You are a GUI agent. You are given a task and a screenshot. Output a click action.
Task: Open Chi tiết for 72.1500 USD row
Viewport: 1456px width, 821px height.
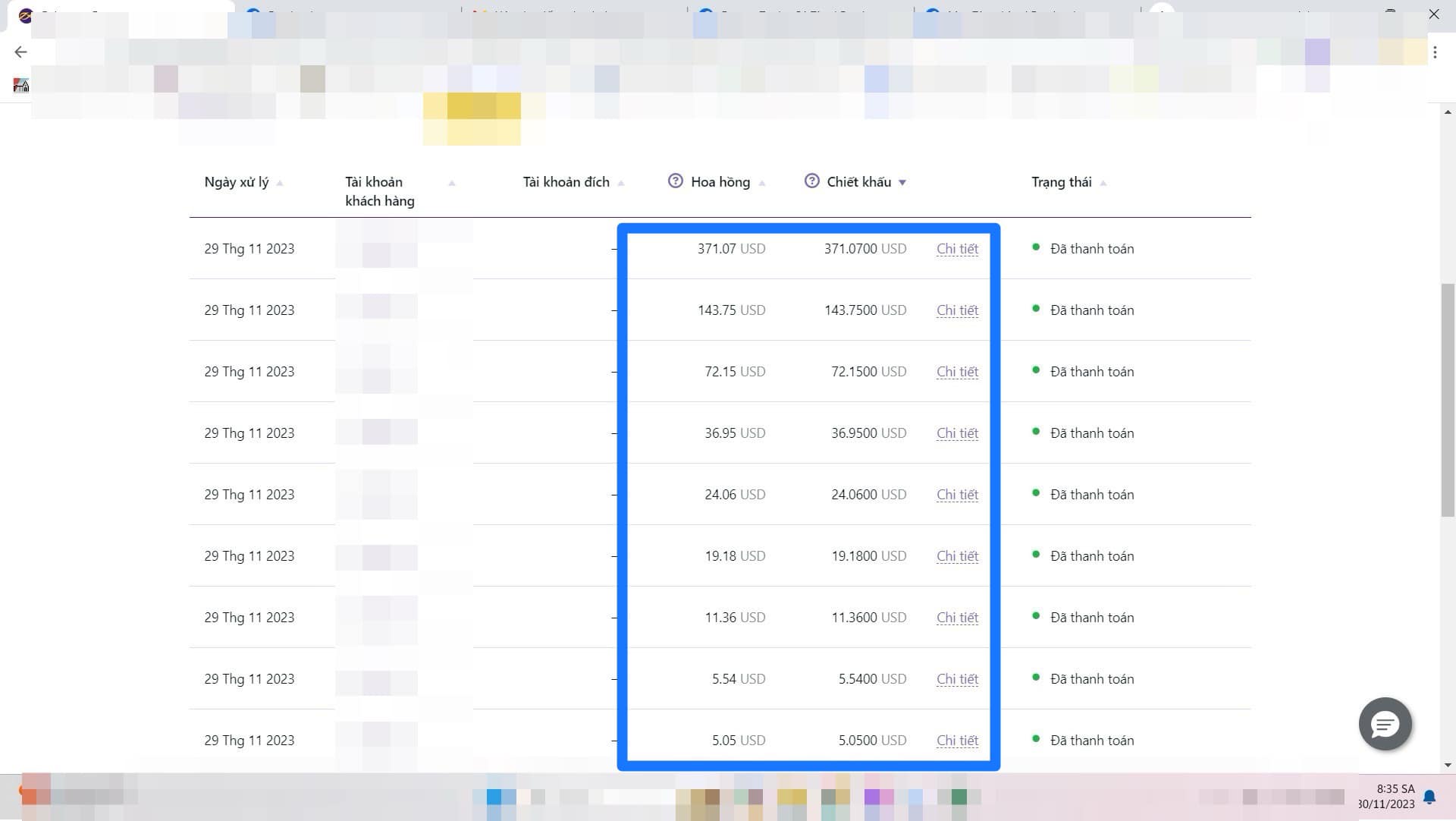point(957,372)
